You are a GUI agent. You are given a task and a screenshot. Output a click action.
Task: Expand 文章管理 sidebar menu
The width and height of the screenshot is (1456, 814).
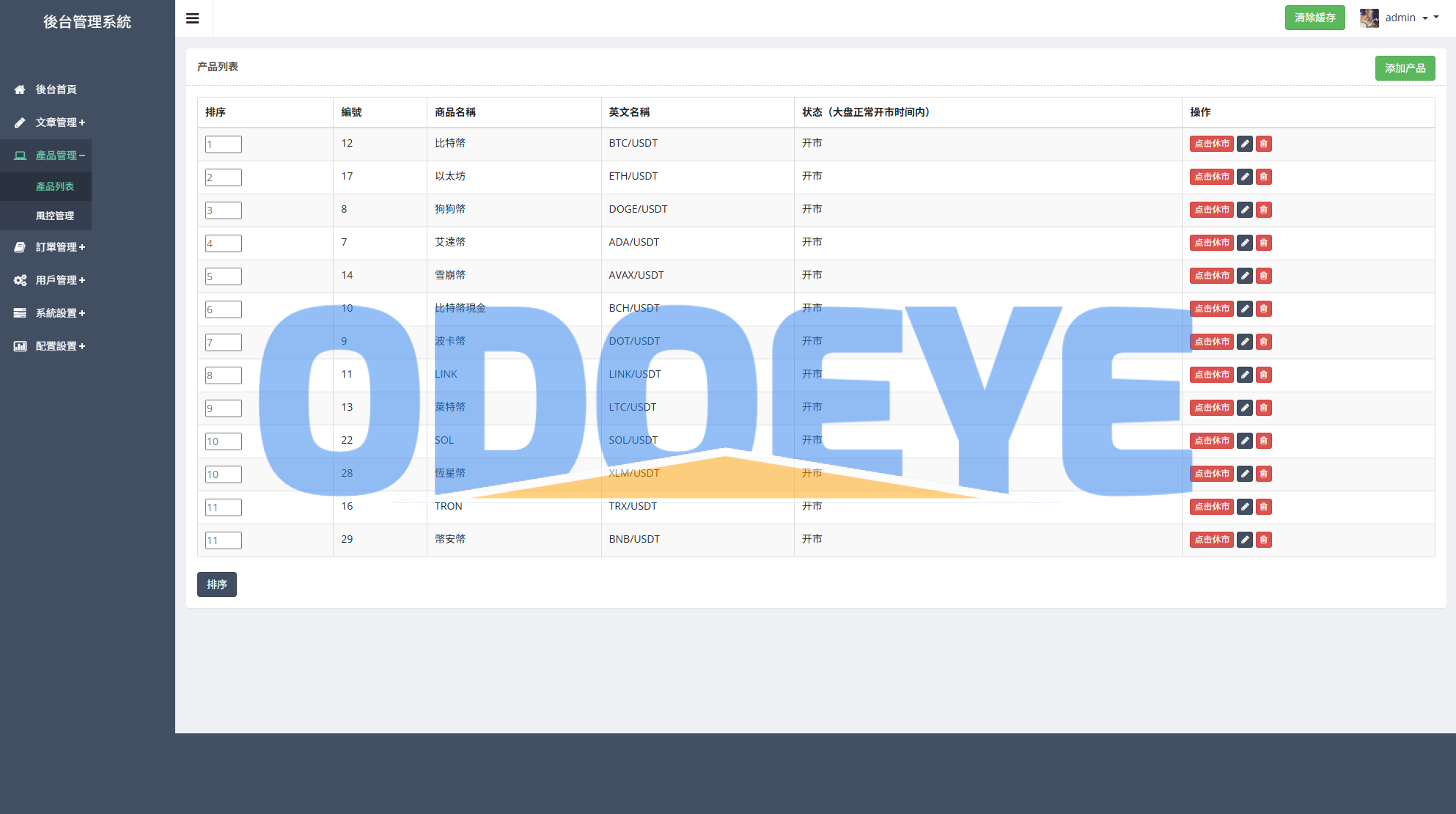coord(60,122)
